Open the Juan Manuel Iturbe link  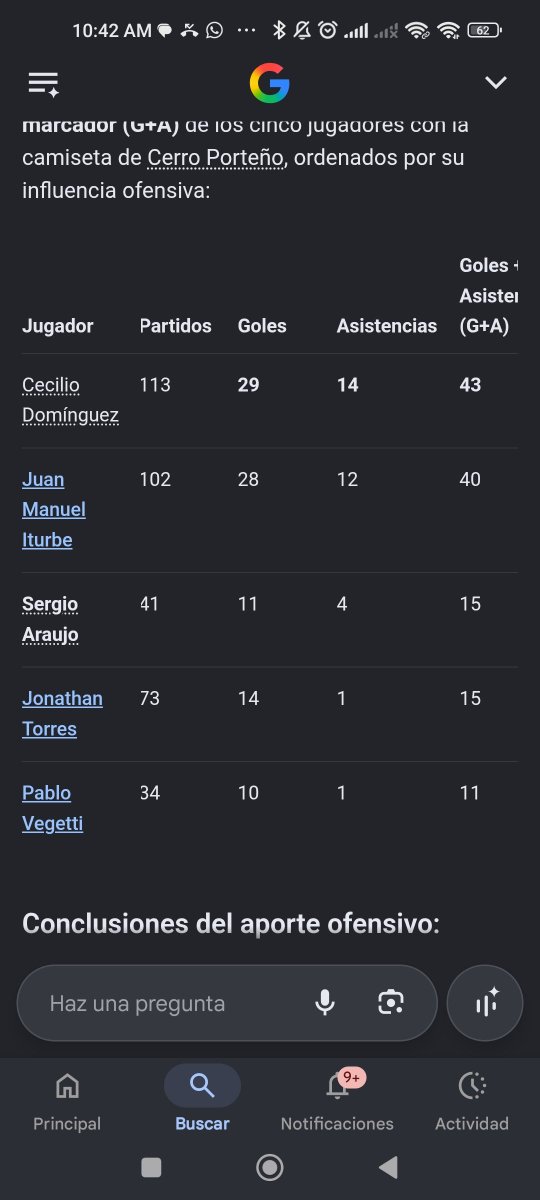tap(54, 510)
